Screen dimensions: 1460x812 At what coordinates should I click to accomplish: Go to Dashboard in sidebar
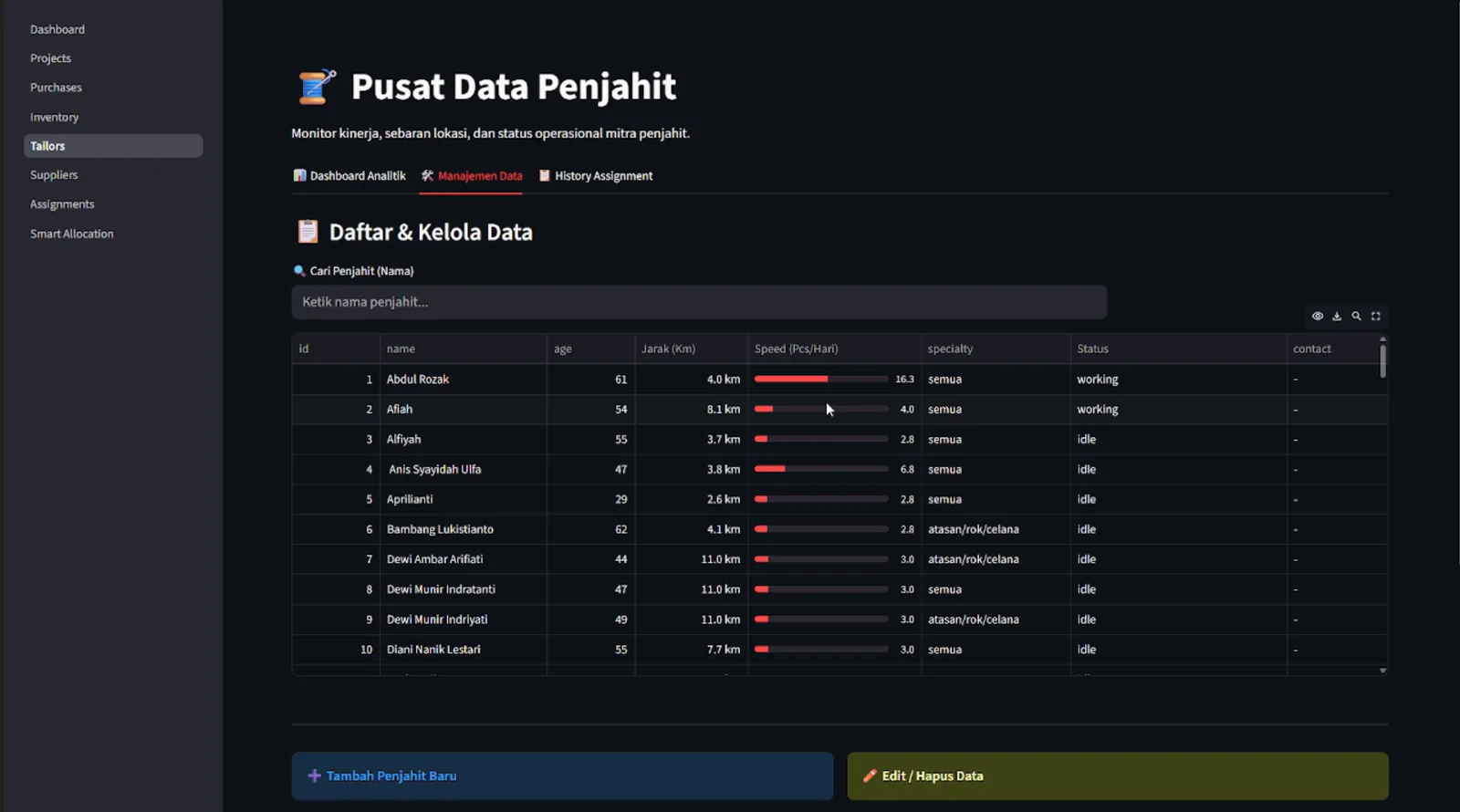(x=57, y=29)
